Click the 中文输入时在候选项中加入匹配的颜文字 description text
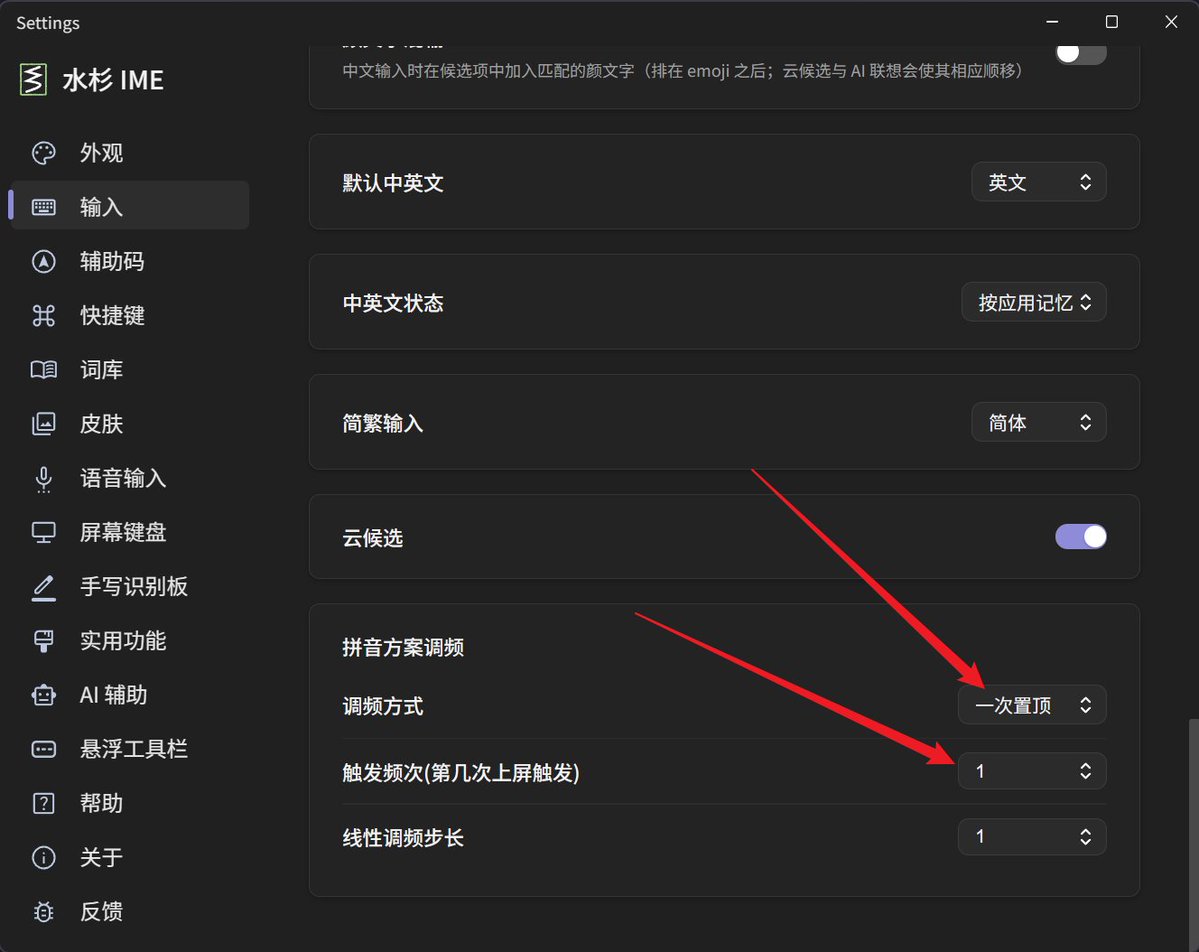Viewport: 1199px width, 952px height. [x=683, y=71]
